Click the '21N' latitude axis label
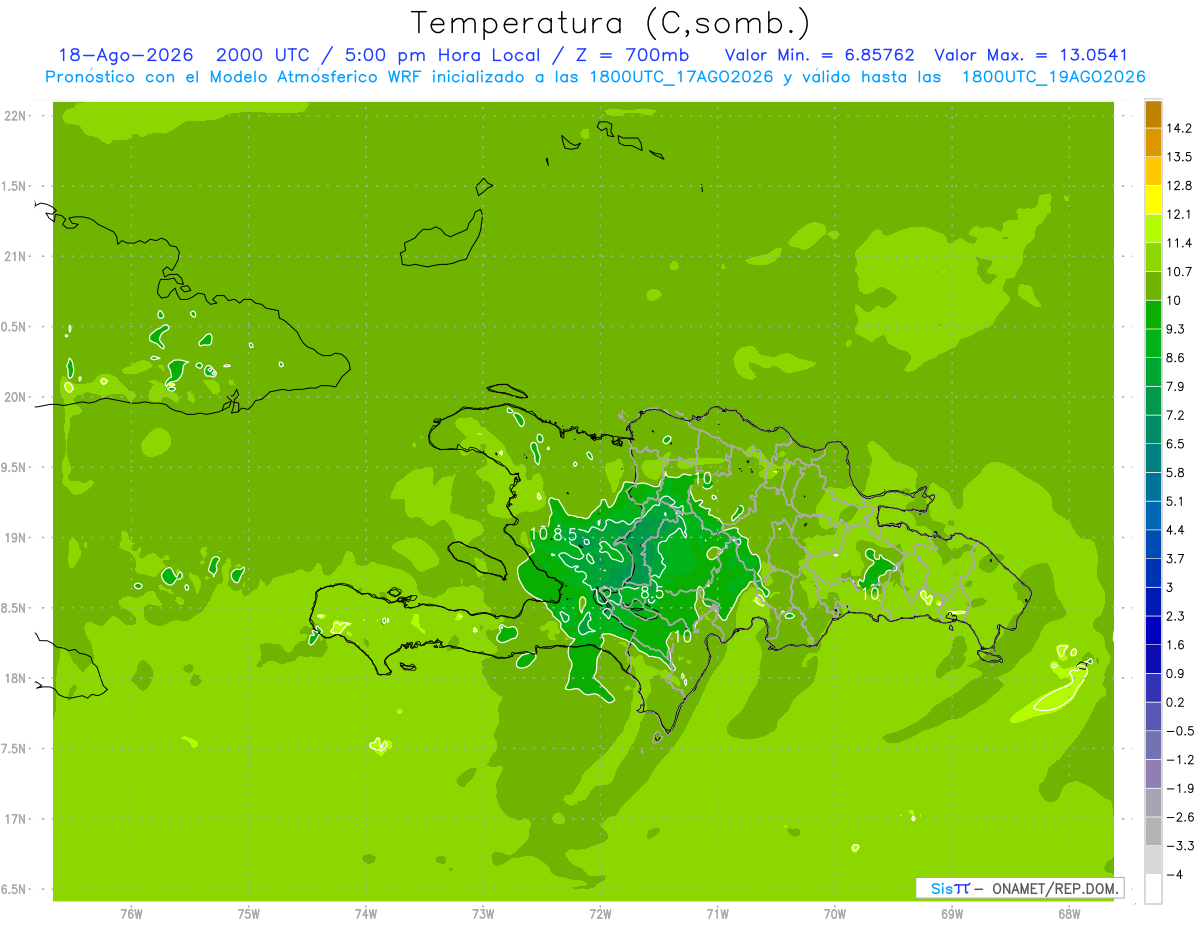 pyautogui.click(x=17, y=257)
